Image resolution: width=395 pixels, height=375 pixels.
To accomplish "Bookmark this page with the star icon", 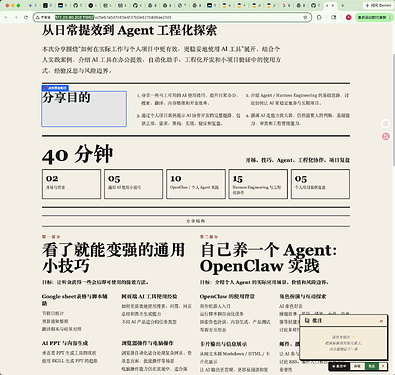I will pos(305,17).
